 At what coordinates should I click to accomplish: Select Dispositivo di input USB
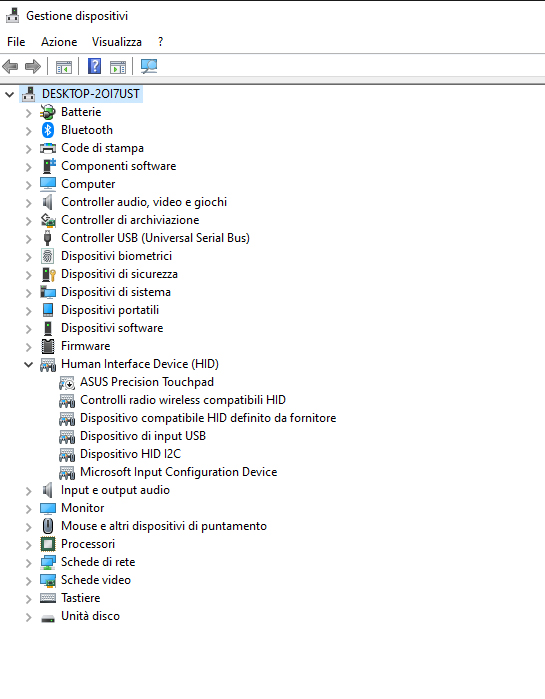(143, 436)
